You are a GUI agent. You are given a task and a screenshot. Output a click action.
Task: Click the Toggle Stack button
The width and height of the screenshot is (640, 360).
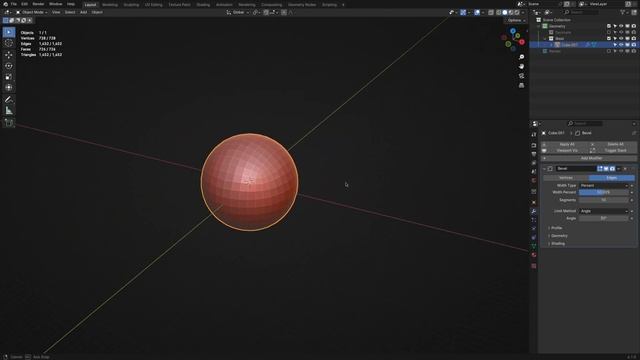[613, 151]
